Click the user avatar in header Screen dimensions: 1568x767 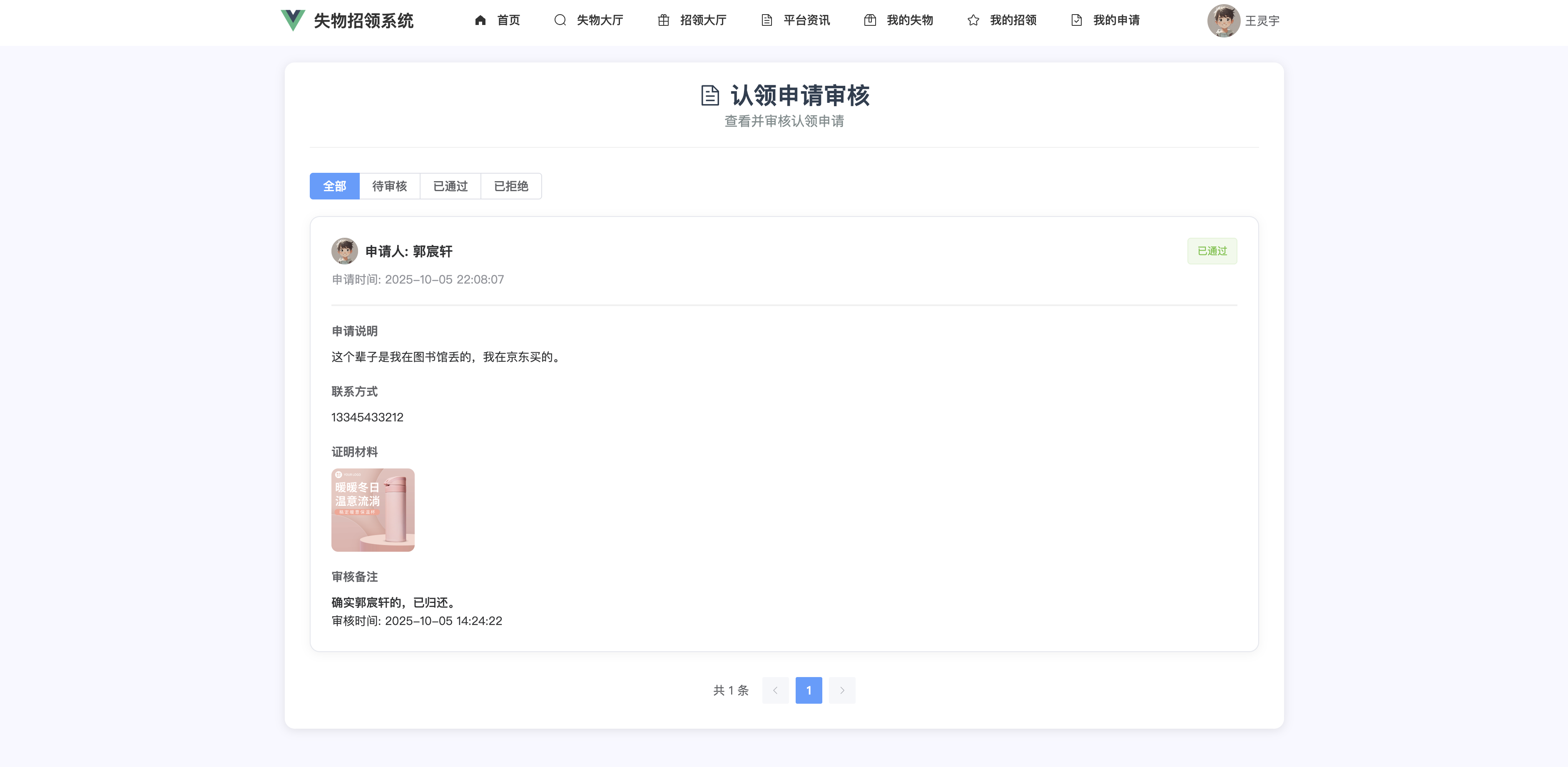coord(1224,21)
